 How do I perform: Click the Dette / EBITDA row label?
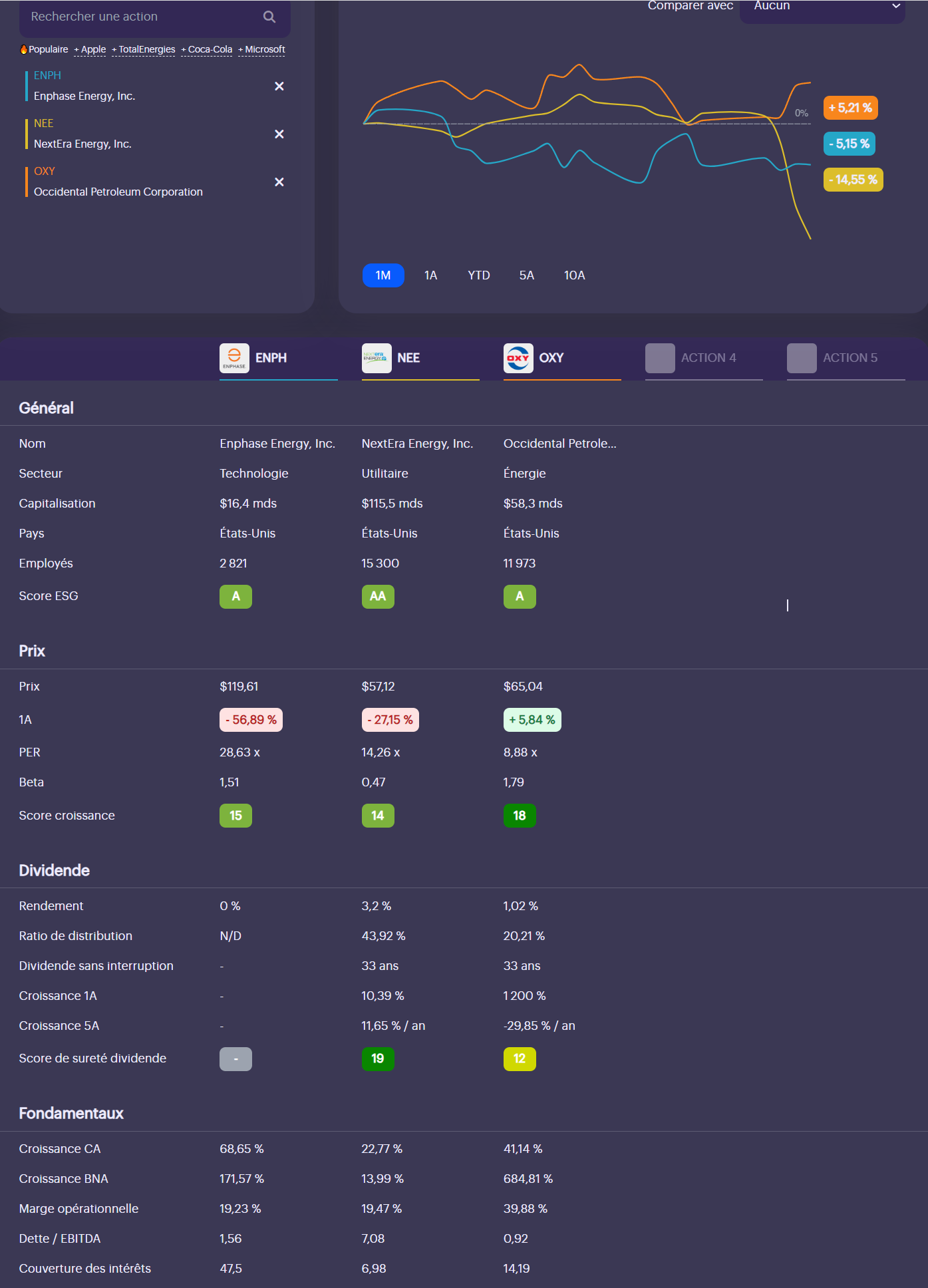pyautogui.click(x=60, y=1239)
